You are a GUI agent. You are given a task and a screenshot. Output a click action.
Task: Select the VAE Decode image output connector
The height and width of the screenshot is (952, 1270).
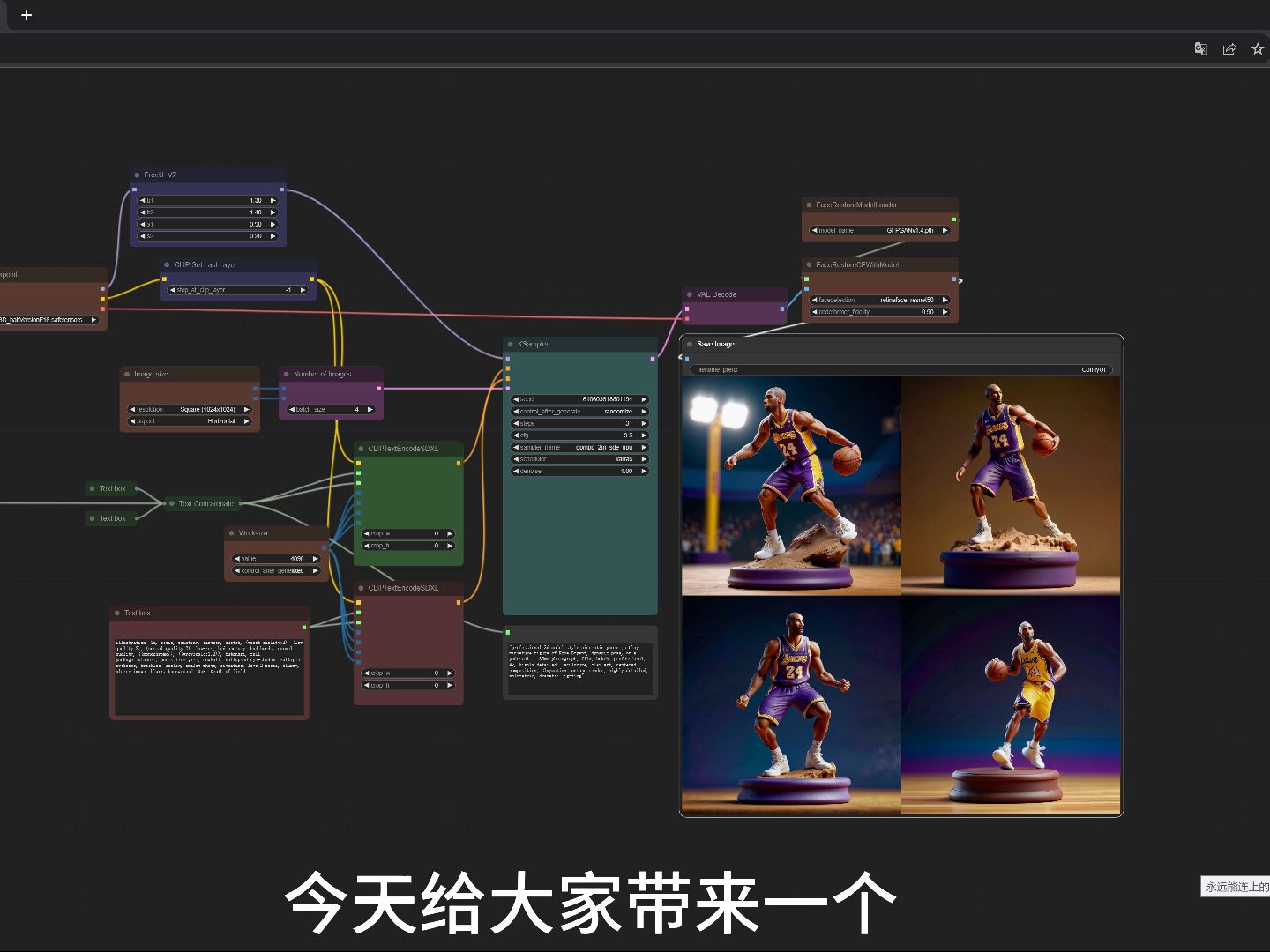pyautogui.click(x=781, y=309)
